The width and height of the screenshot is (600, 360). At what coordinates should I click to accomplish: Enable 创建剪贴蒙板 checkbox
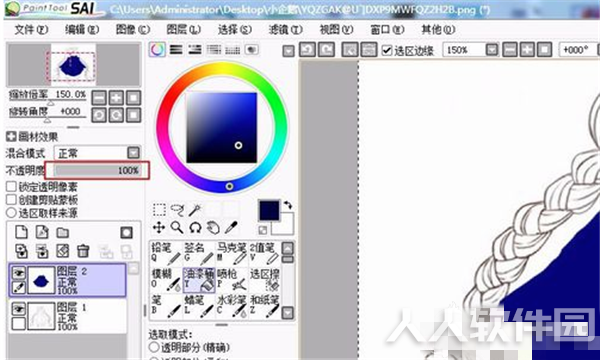click(11, 200)
